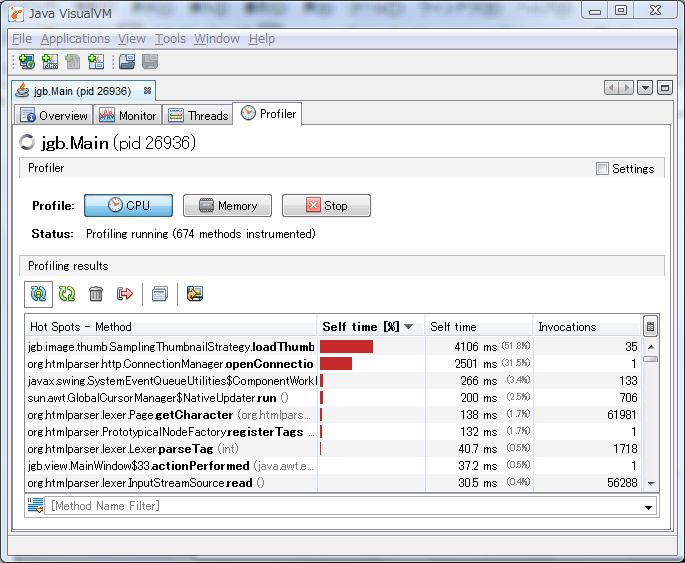This screenshot has width=685, height=563.
Task: Click the 56288 invocations cell
Action: [587, 483]
